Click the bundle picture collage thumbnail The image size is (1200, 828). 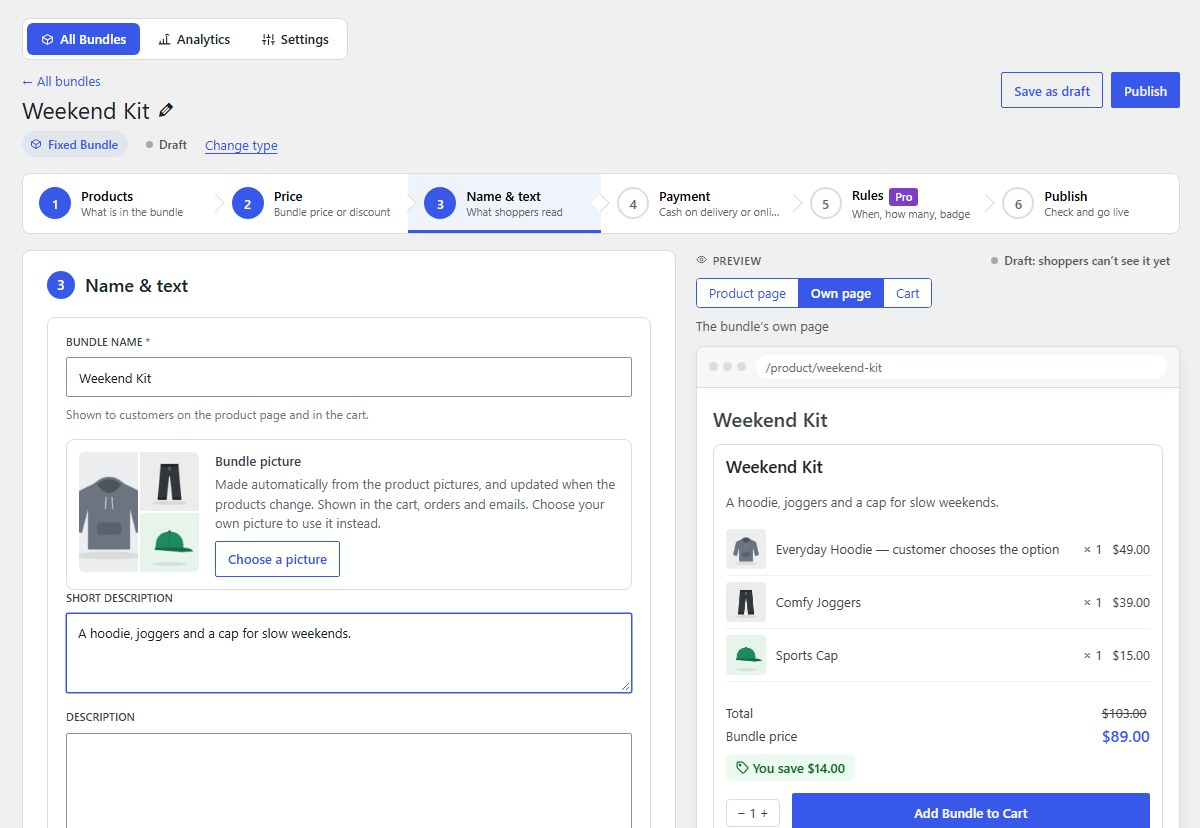[x=139, y=512]
